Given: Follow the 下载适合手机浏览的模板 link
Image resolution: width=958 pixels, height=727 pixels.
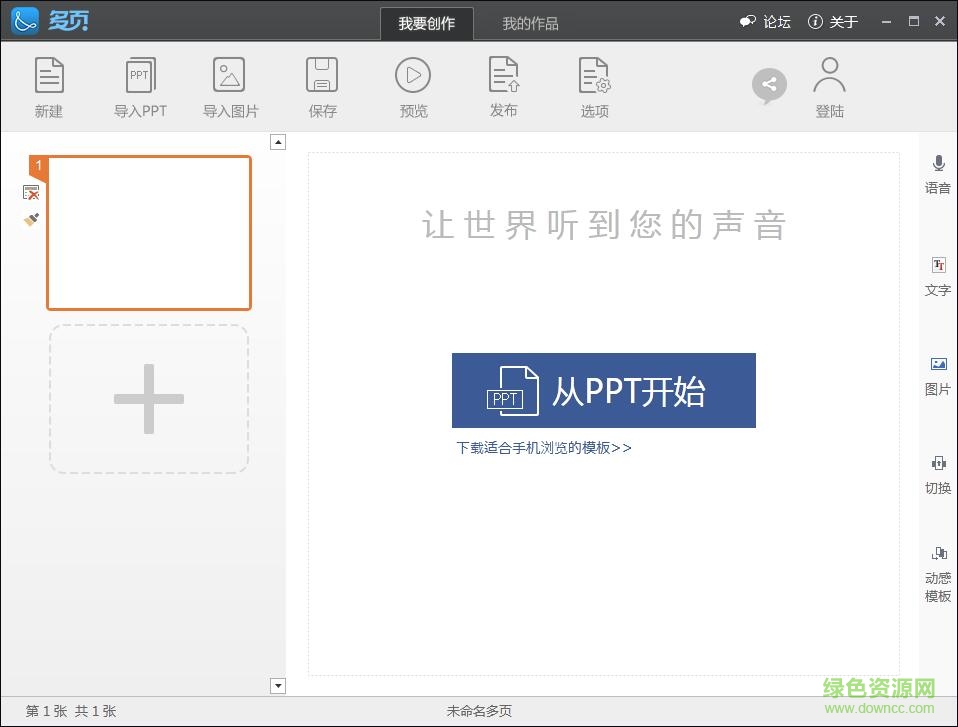Looking at the screenshot, I should point(543,448).
